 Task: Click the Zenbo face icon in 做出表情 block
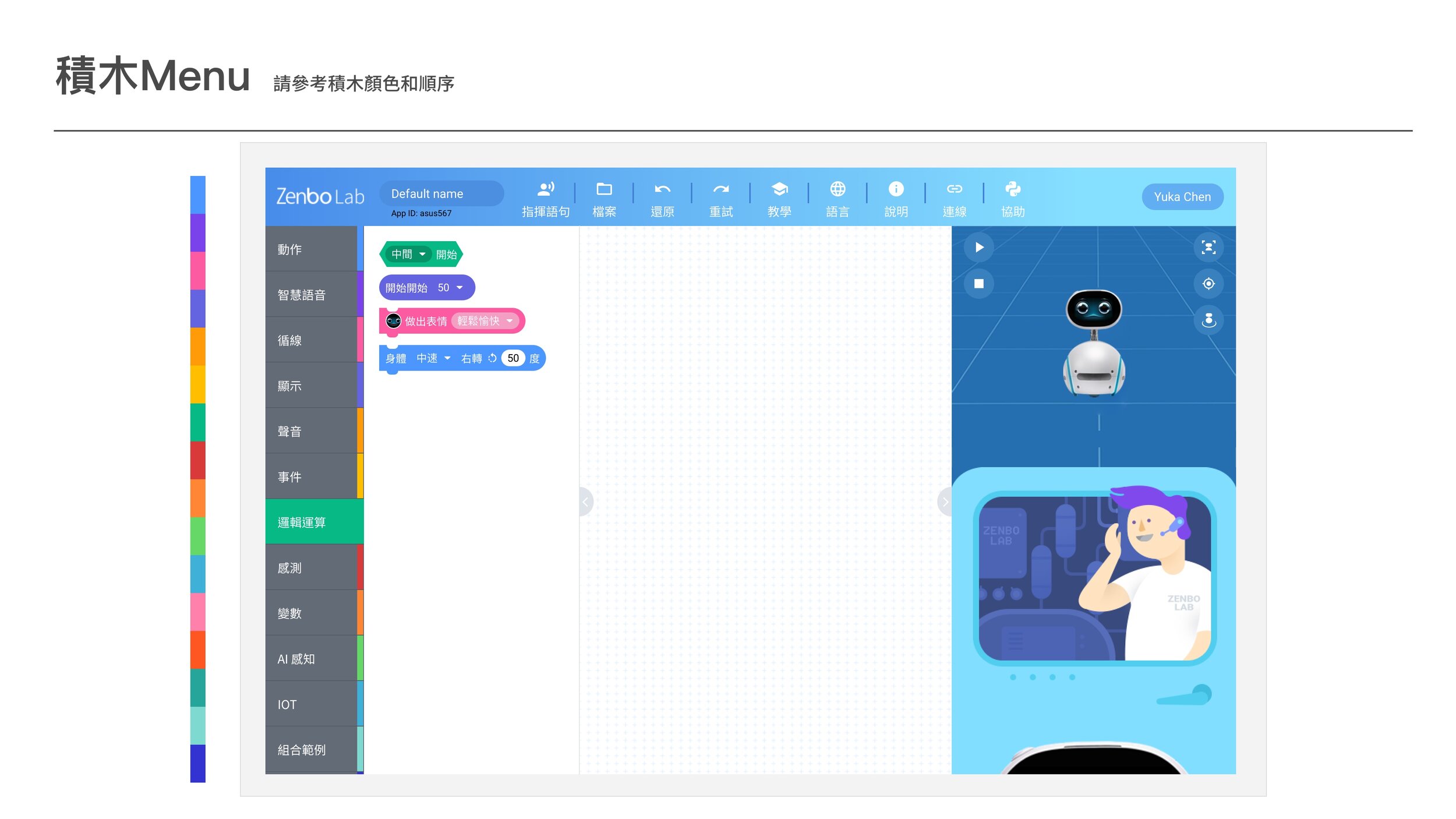394,320
